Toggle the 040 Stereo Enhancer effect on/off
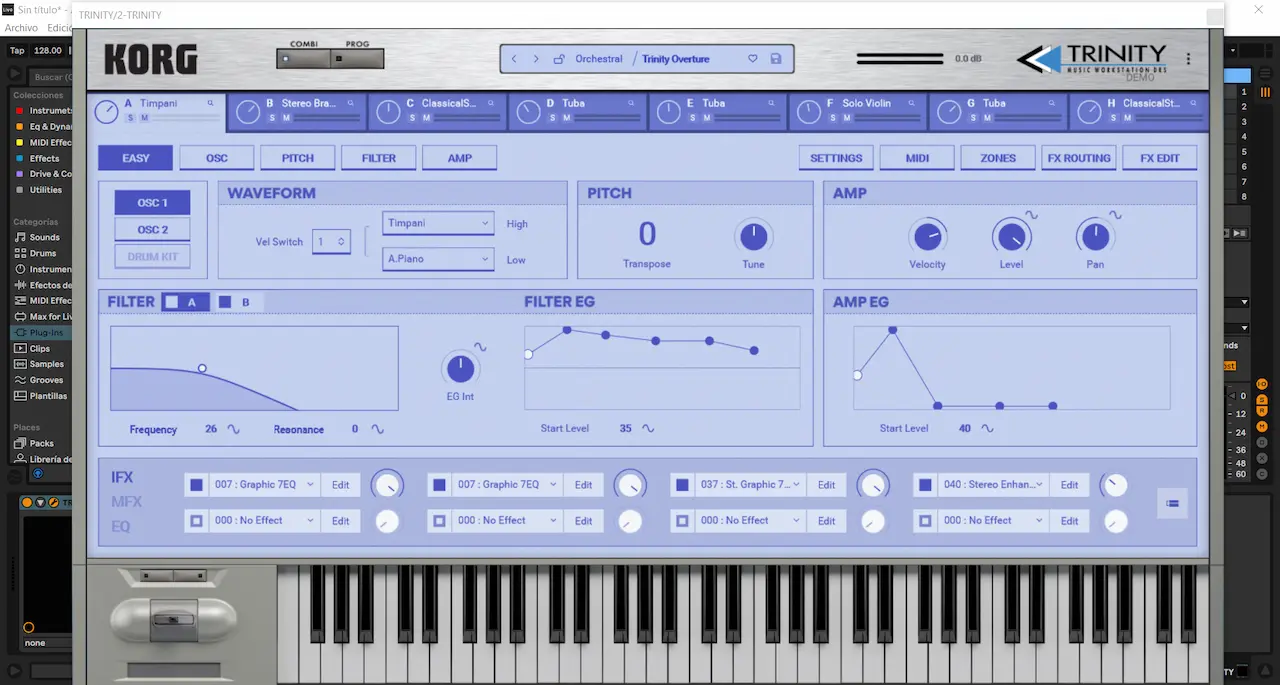 tap(925, 485)
